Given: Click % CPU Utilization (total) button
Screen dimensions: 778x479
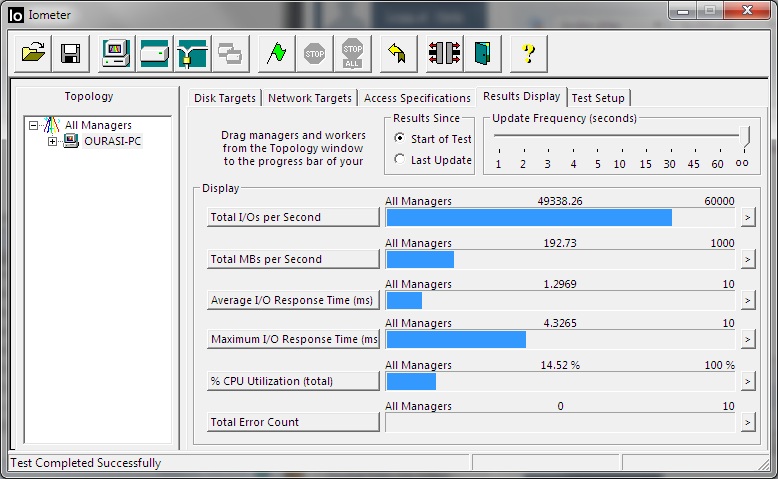Looking at the screenshot, I should click(x=293, y=381).
